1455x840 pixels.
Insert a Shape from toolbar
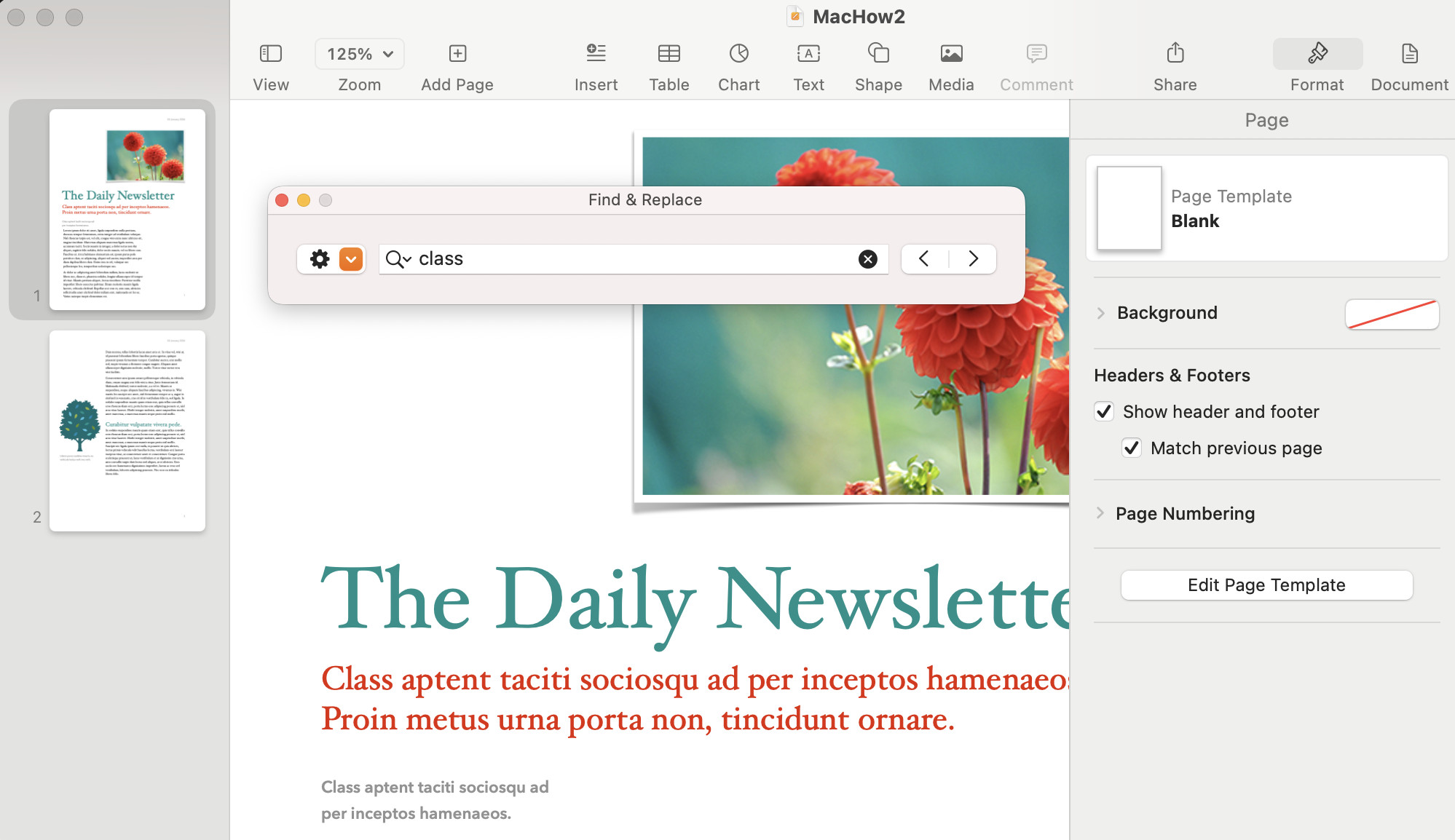(x=878, y=53)
